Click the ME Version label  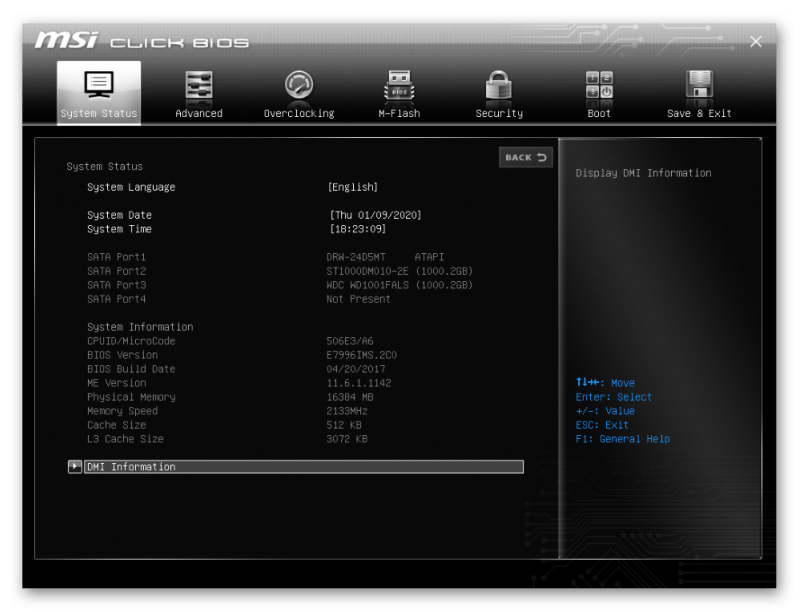tap(116, 383)
